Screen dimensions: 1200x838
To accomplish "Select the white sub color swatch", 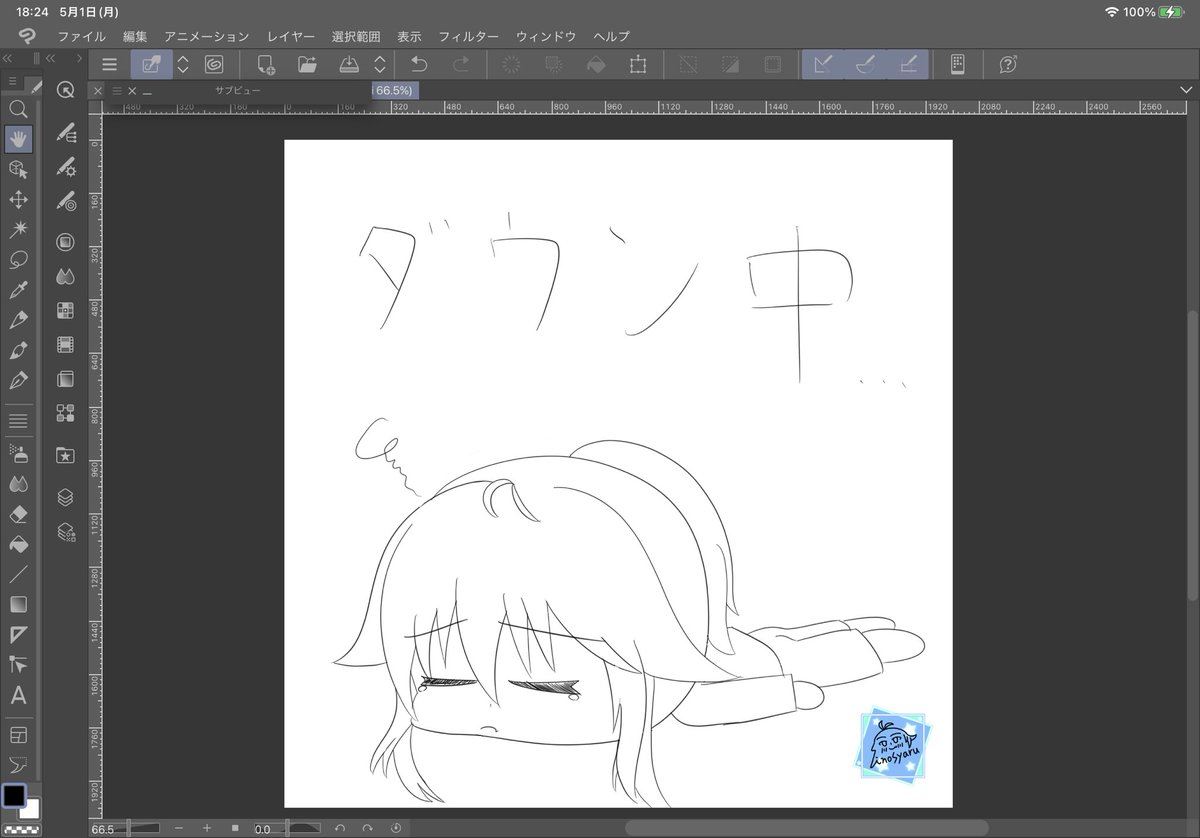I will click(x=31, y=811).
